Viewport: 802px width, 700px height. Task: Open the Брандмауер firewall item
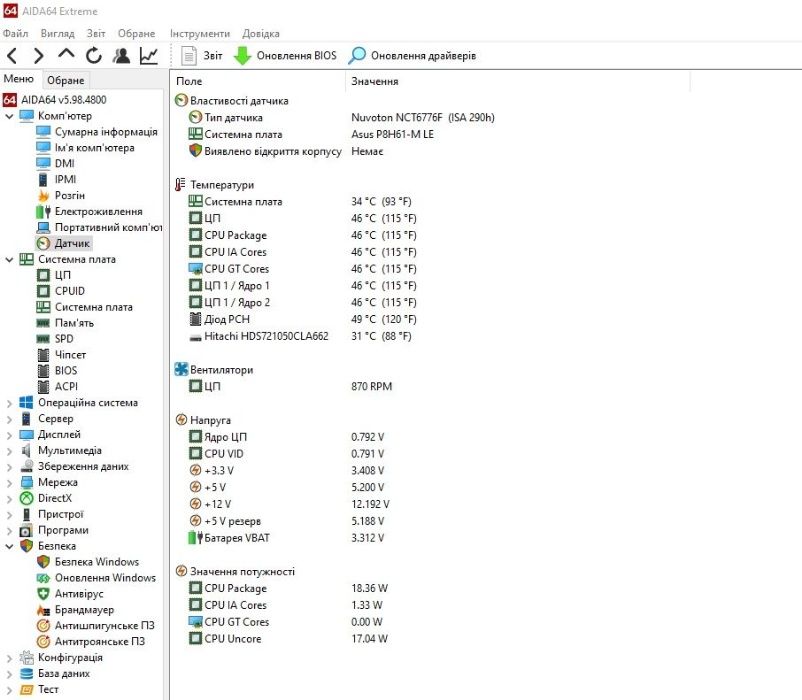click(x=75, y=610)
